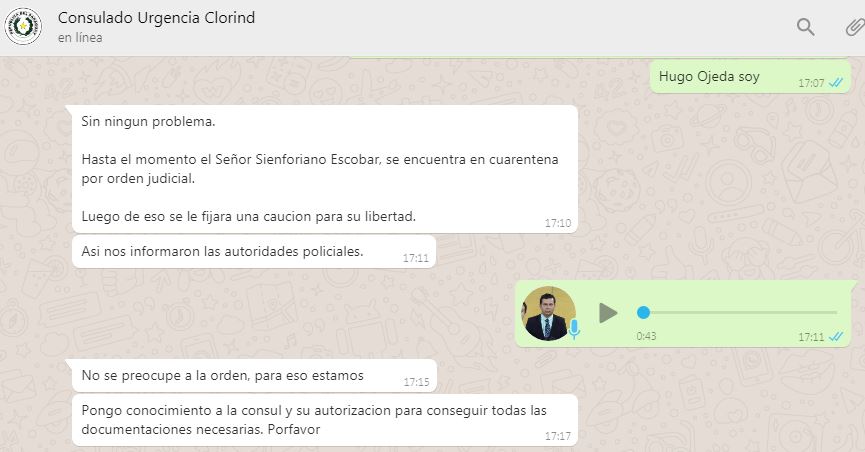Play the 0:43 voice message
This screenshot has height=452, width=865.
coord(608,313)
